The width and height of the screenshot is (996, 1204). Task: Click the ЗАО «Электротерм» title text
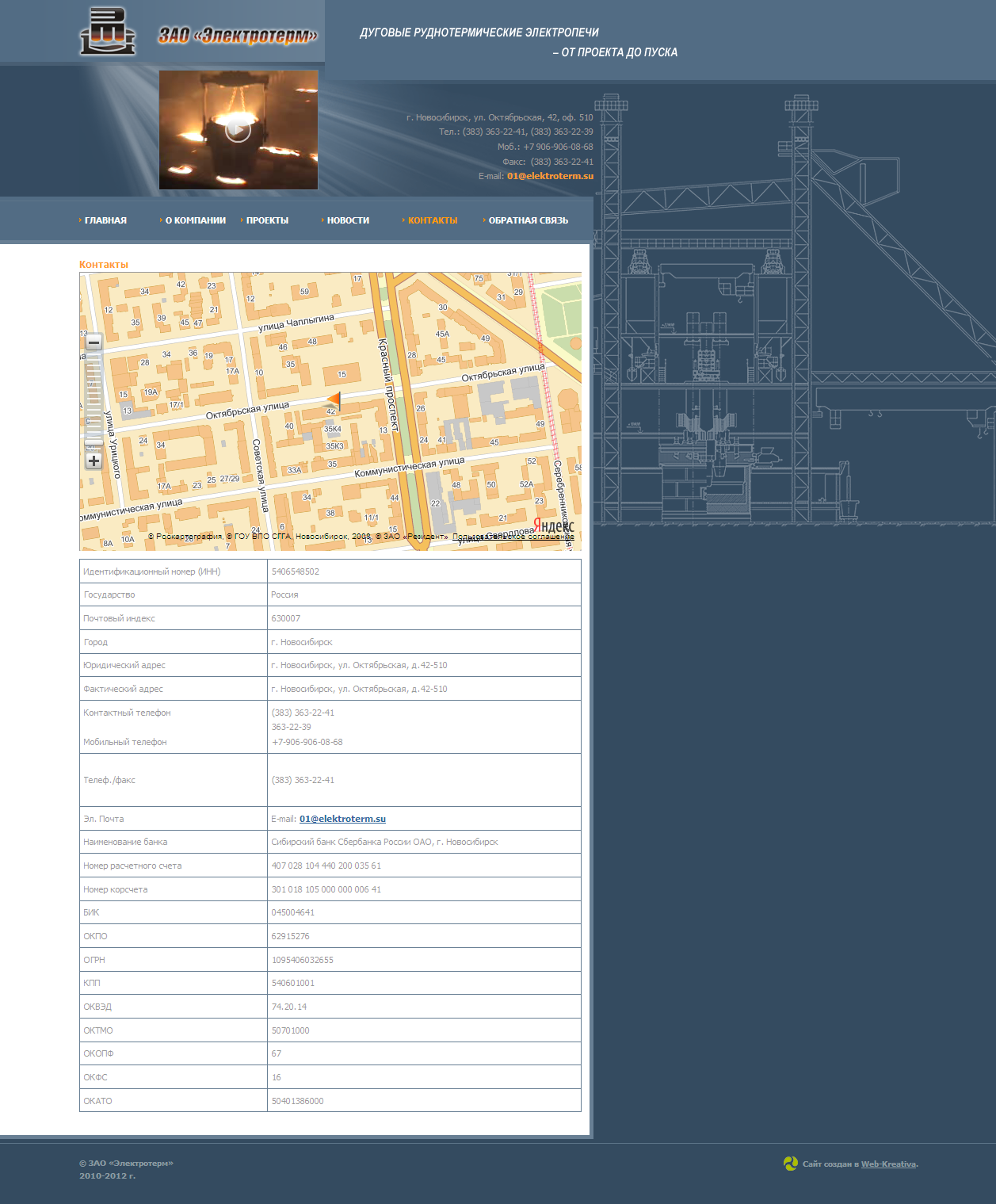tap(238, 36)
